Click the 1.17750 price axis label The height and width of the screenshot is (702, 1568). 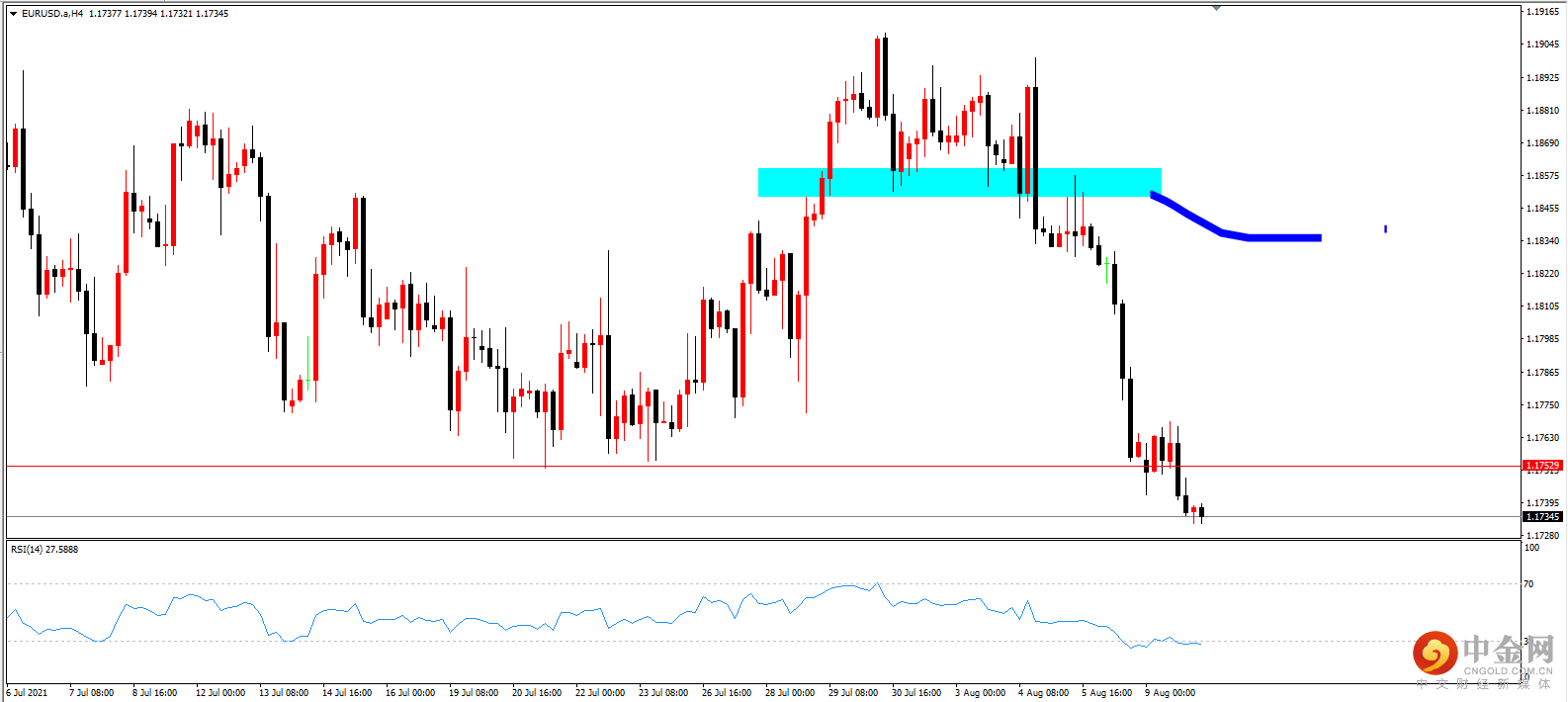[x=1542, y=404]
